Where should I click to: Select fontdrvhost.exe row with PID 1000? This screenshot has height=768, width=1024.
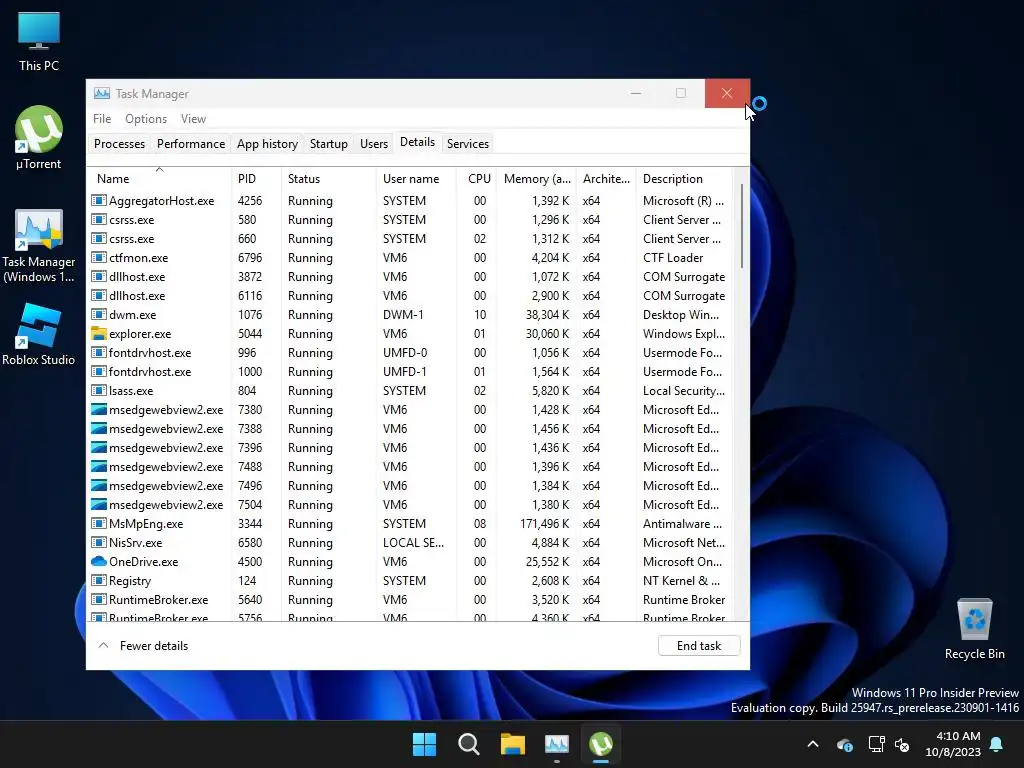point(409,372)
